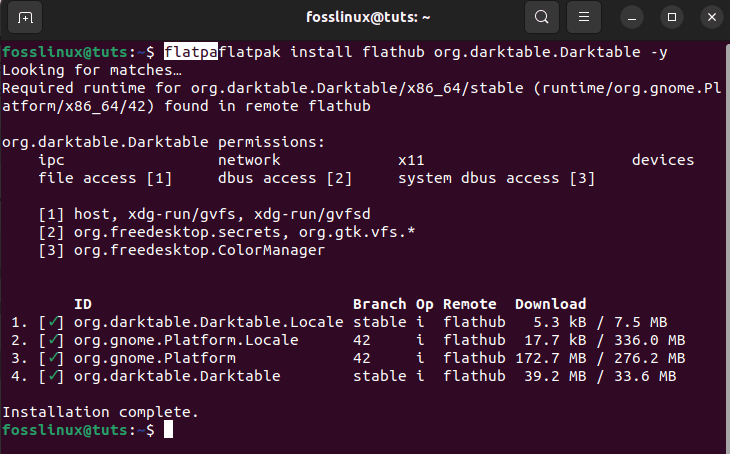Click the highlighted "flatpa" text selection

190,52
